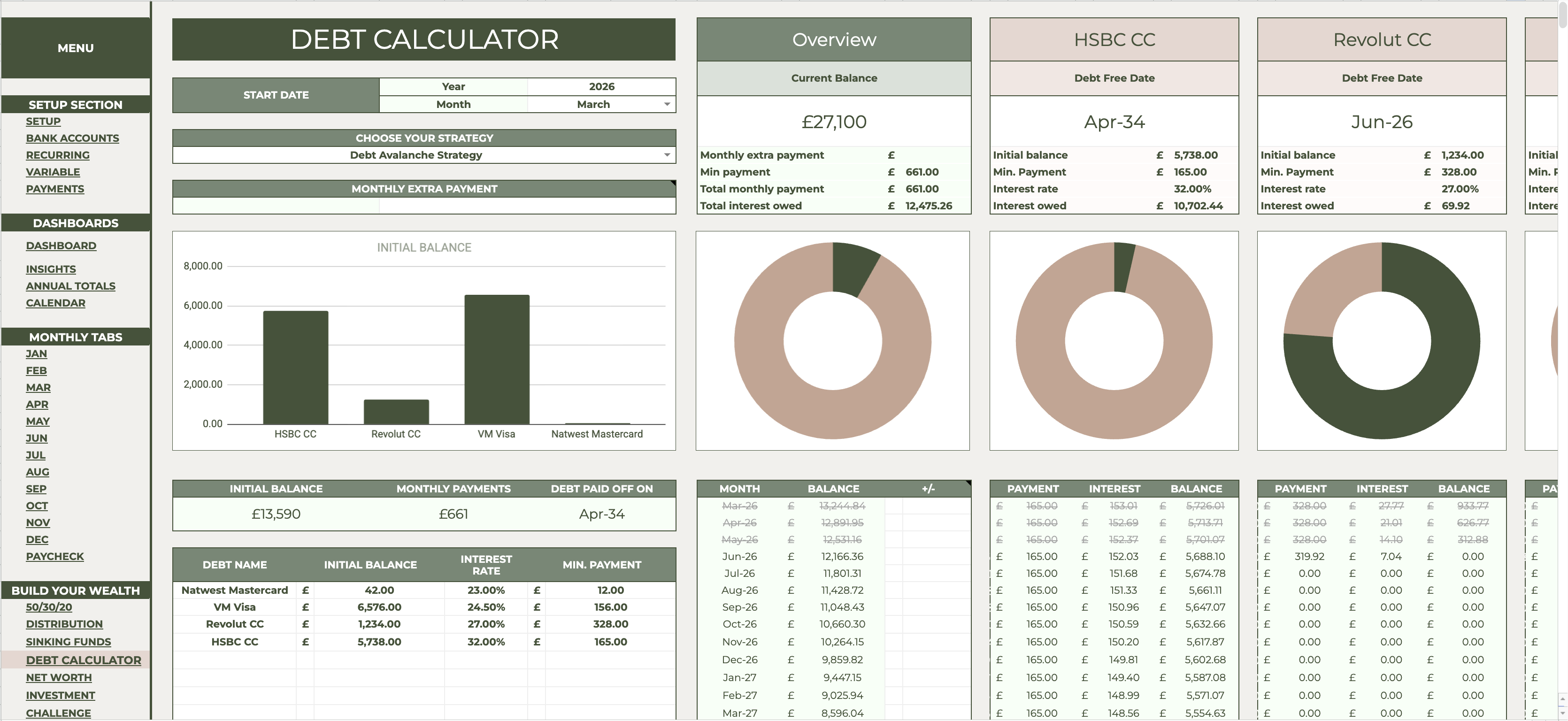Click HSBC CC min payment 165.00
The height and width of the screenshot is (721, 1568).
point(610,642)
